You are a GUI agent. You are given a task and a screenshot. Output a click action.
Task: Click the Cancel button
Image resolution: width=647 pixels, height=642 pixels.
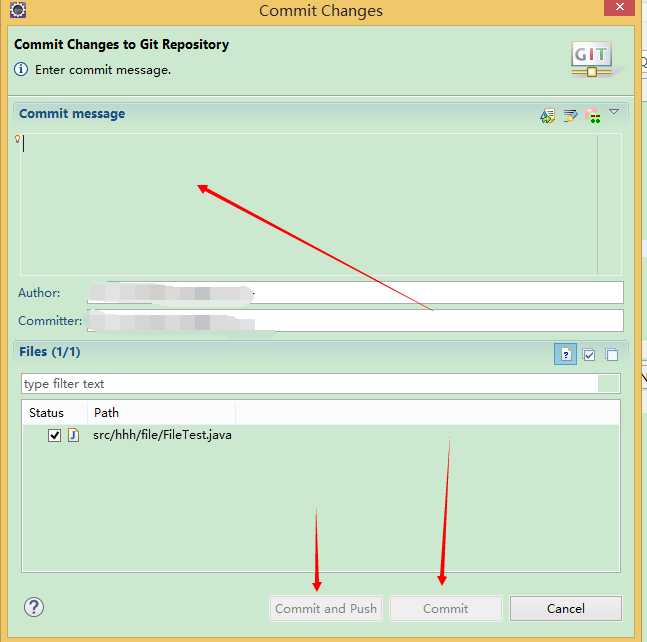(566, 609)
